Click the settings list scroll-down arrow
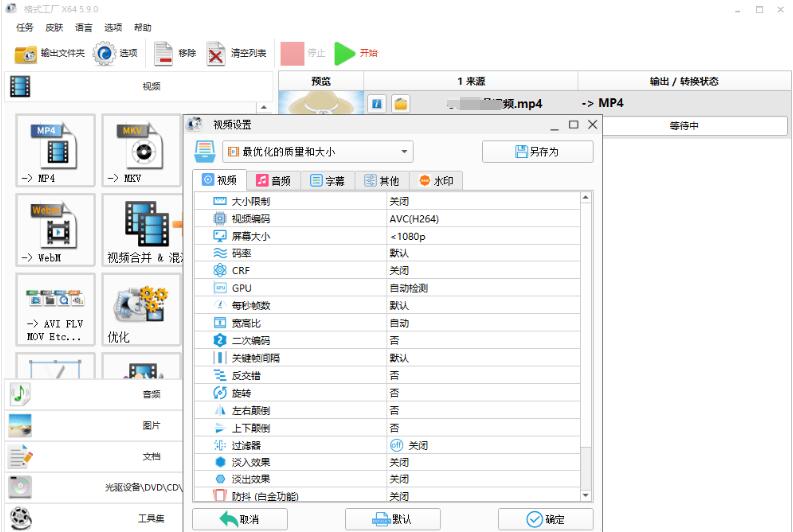 click(x=586, y=496)
